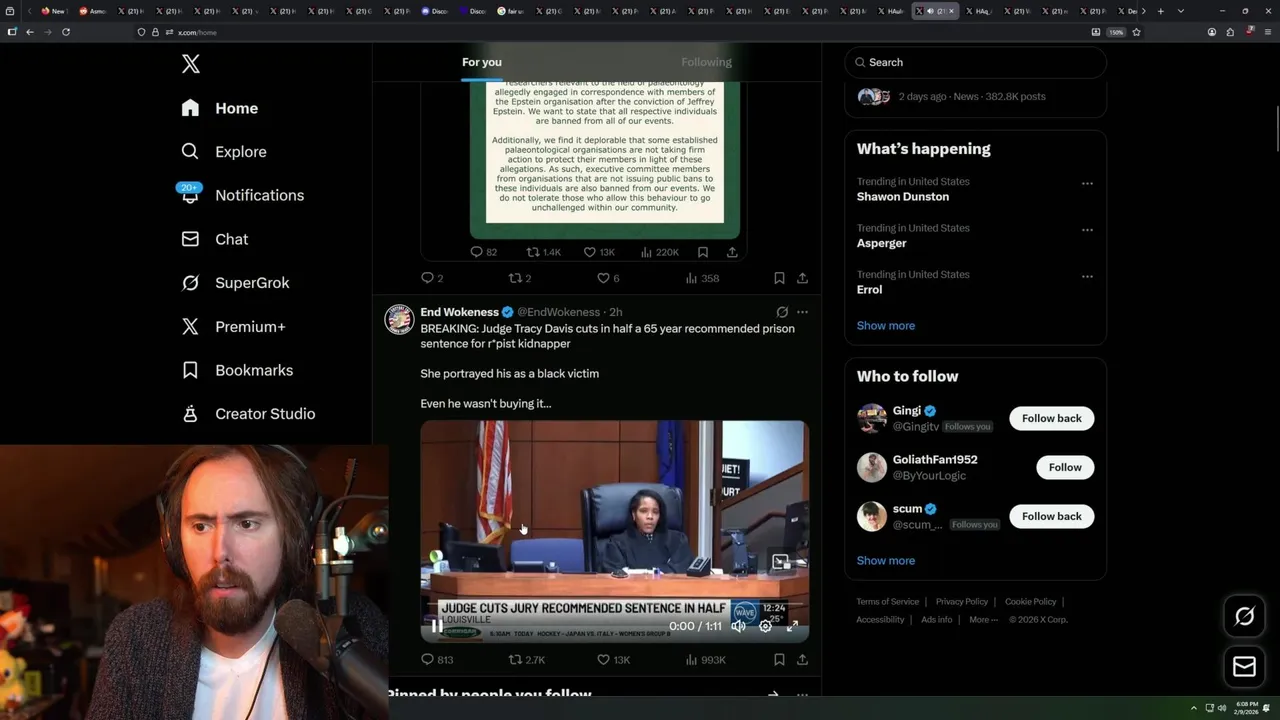The height and width of the screenshot is (720, 1280).
Task: Repost End Wokeness post (2.7K)
Action: tap(527, 660)
